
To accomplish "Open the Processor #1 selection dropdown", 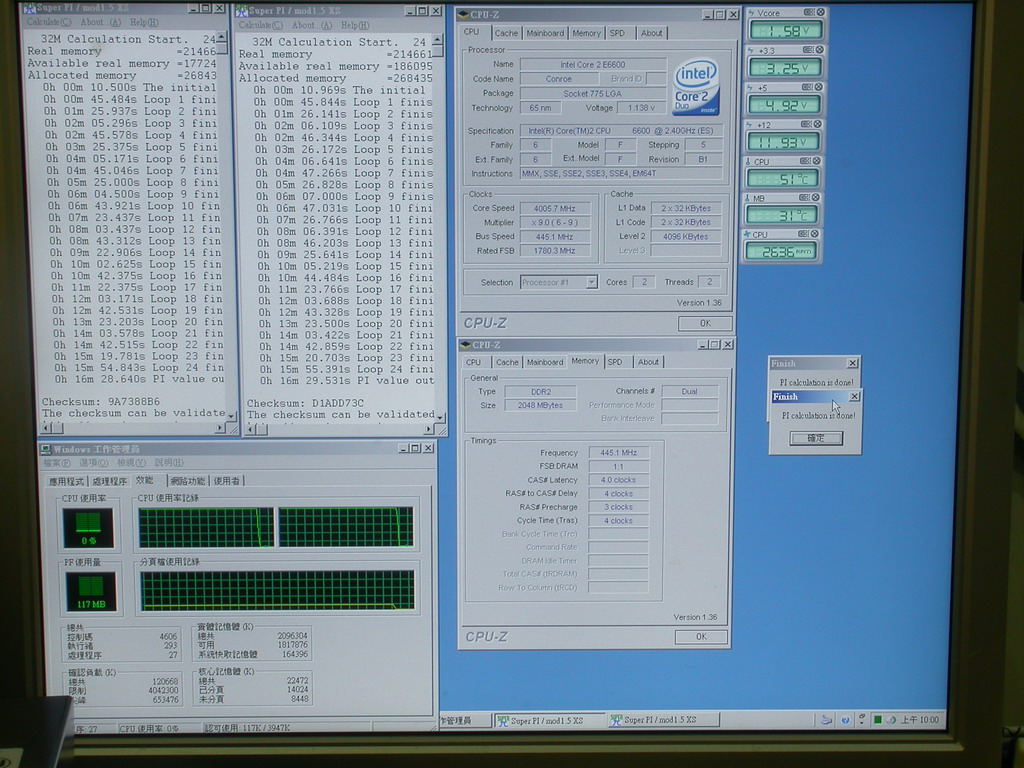I will 591,282.
